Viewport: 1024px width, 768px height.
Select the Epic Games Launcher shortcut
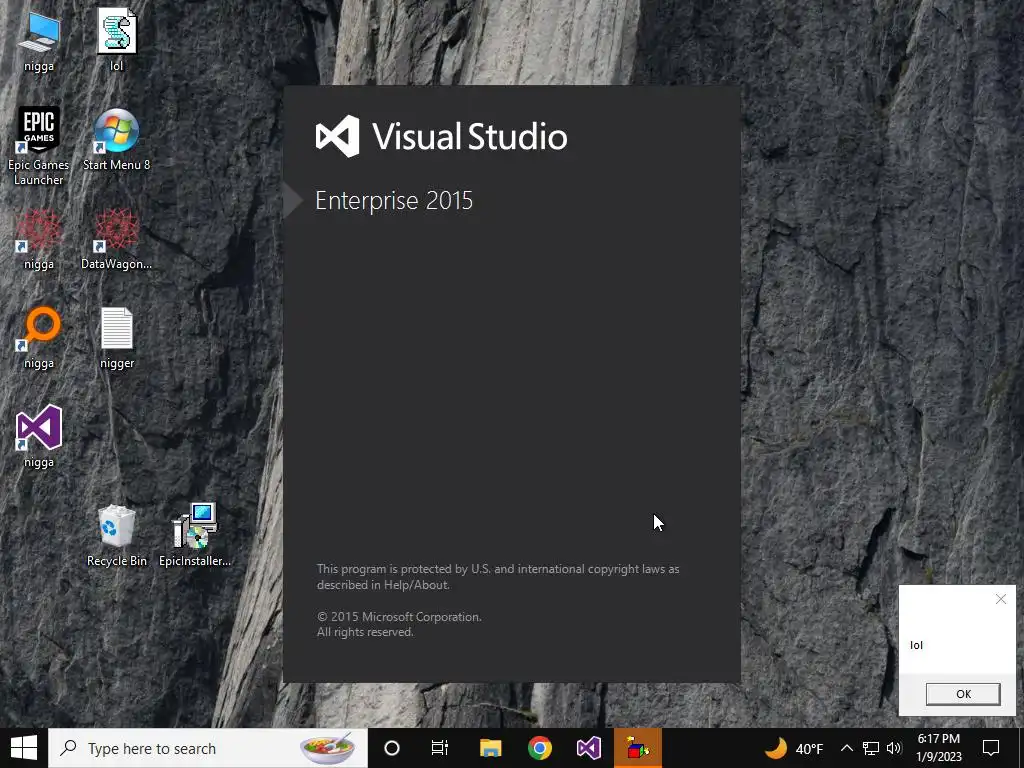click(x=39, y=146)
